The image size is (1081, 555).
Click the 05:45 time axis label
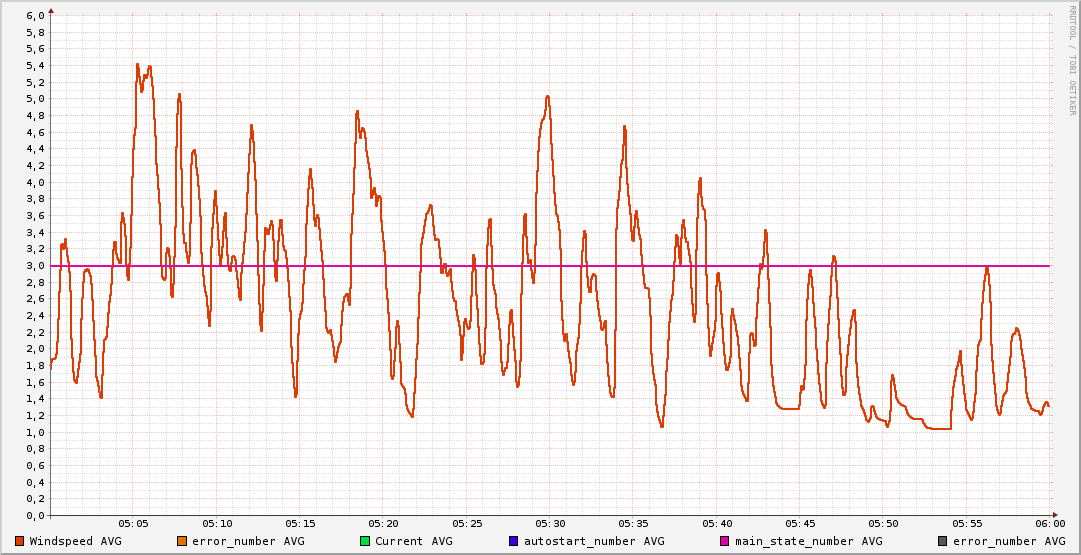click(x=800, y=523)
